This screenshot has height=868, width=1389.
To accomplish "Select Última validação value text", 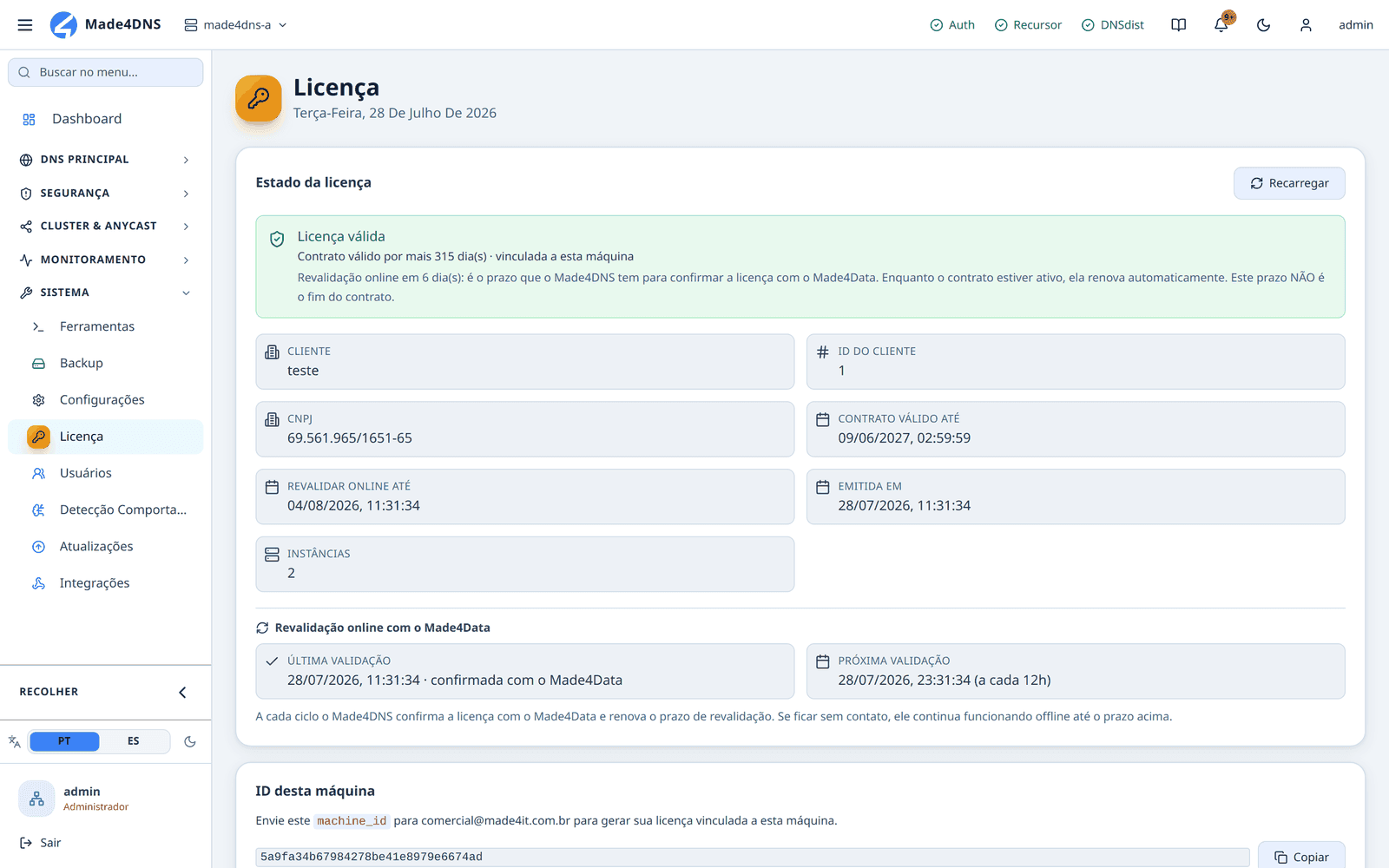I will coord(455,681).
